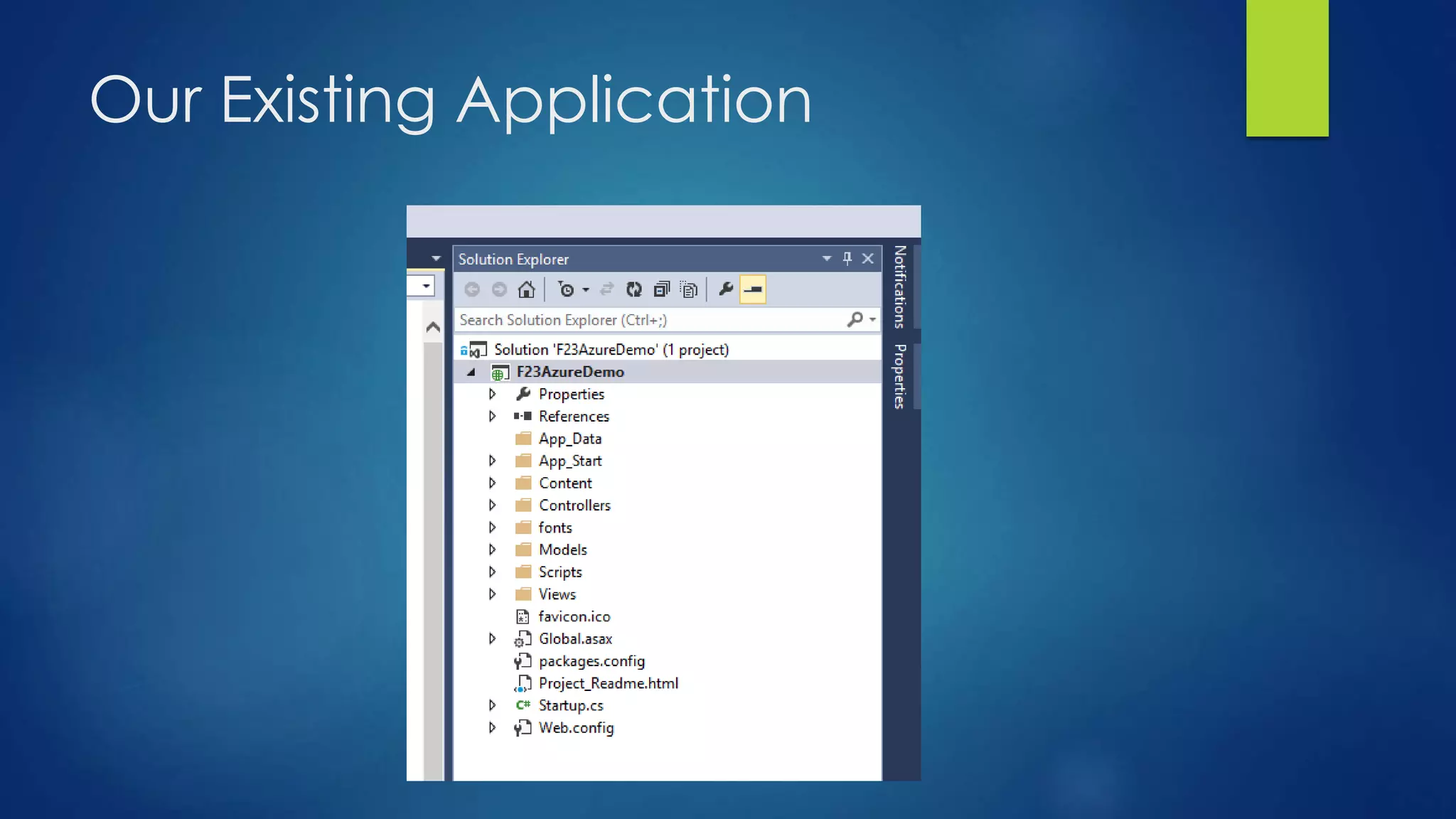This screenshot has height=819, width=1456.
Task: Select the packages.config file
Action: [591, 661]
